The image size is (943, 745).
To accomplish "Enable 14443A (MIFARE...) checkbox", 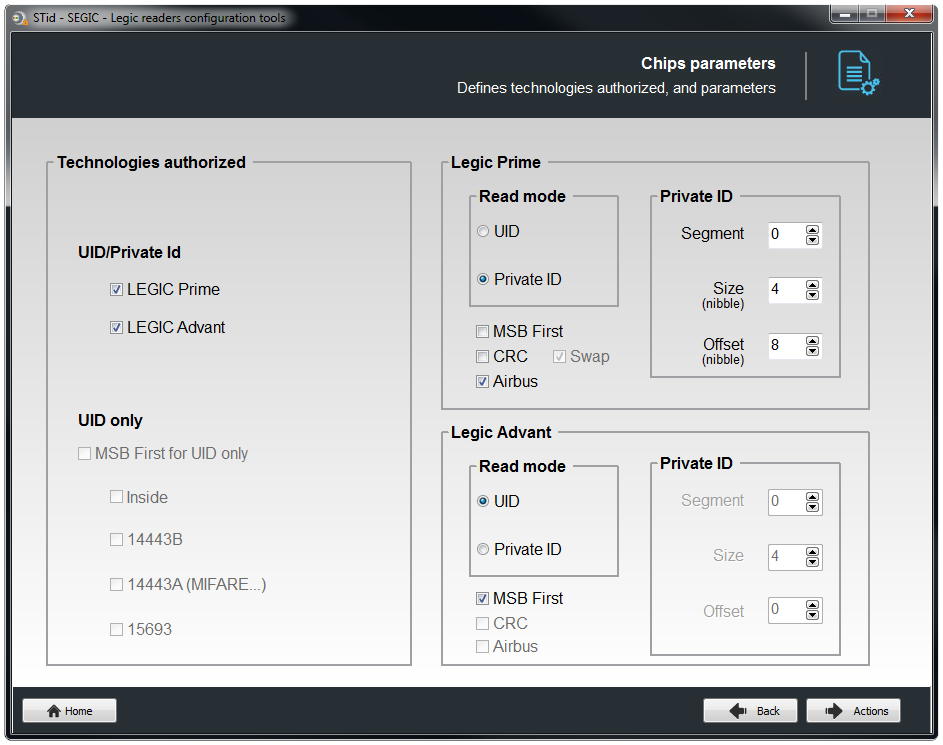I will (x=116, y=584).
